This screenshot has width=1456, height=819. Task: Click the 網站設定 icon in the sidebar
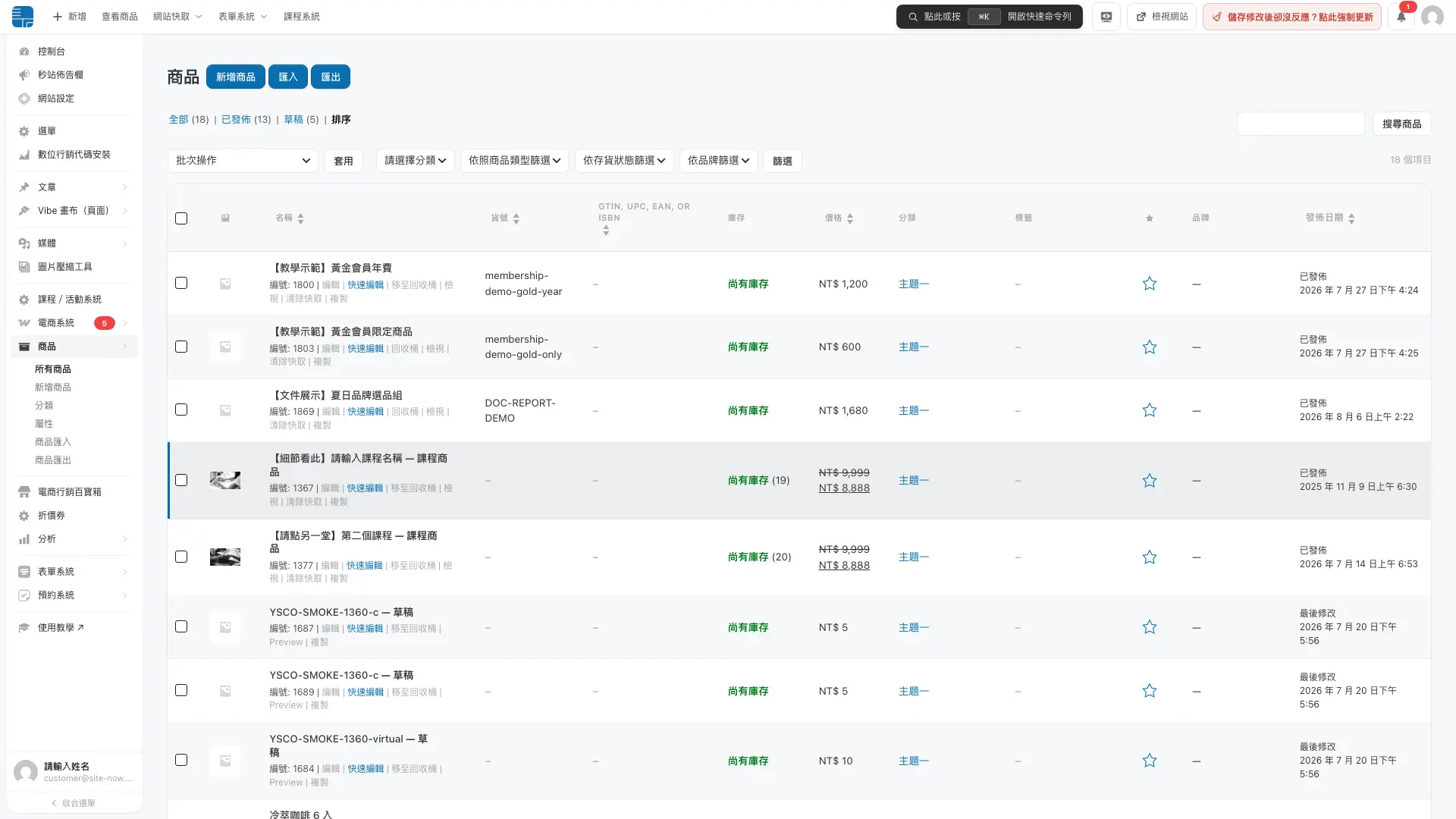click(x=24, y=99)
